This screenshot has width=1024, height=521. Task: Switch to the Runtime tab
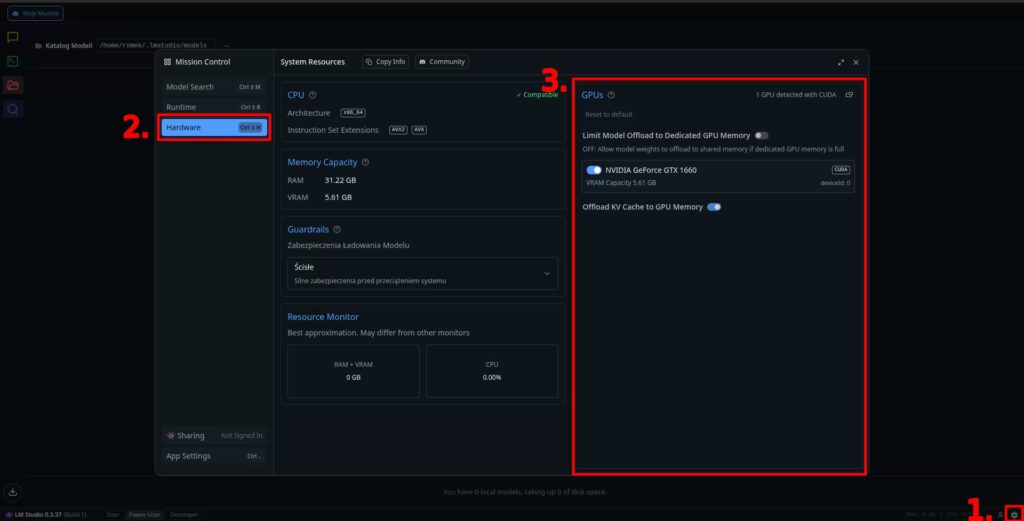pos(213,107)
